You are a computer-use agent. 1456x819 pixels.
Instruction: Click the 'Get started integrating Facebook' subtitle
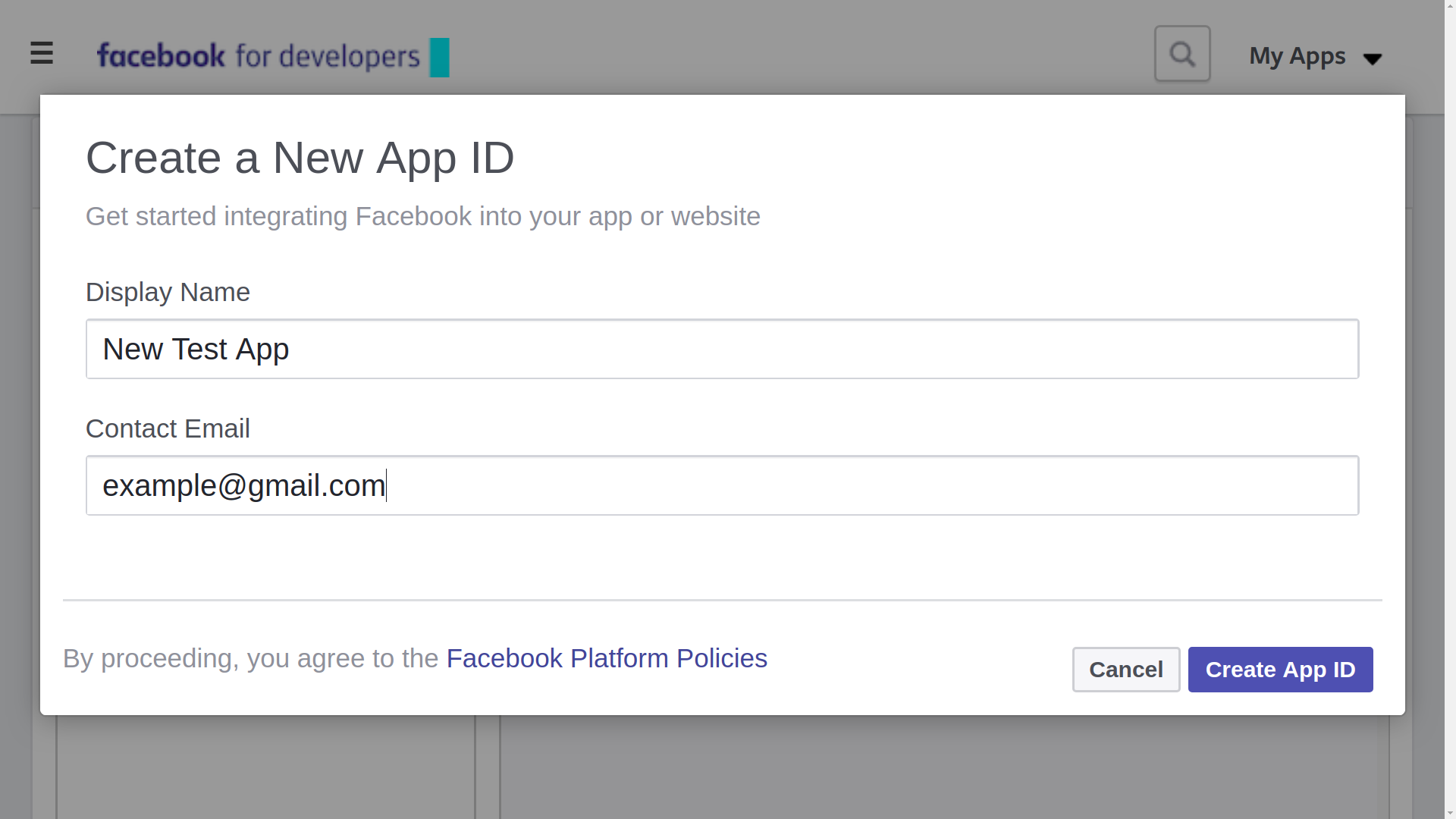tap(422, 217)
